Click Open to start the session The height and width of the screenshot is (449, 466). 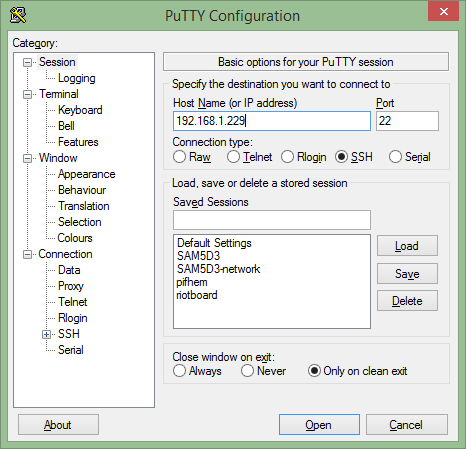pyautogui.click(x=319, y=425)
